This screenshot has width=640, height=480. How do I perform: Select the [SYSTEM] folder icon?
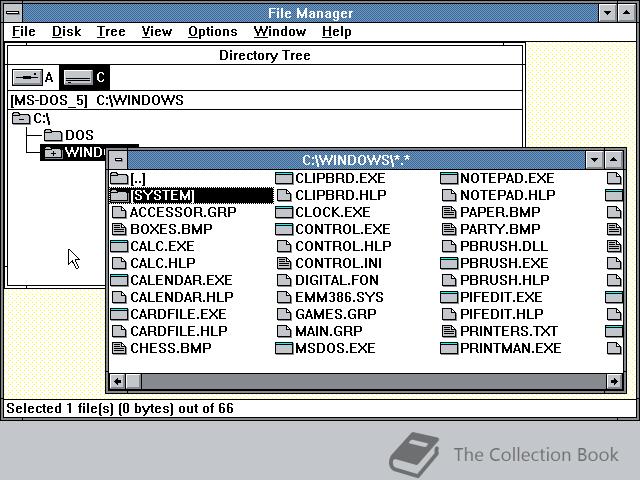[x=119, y=196]
